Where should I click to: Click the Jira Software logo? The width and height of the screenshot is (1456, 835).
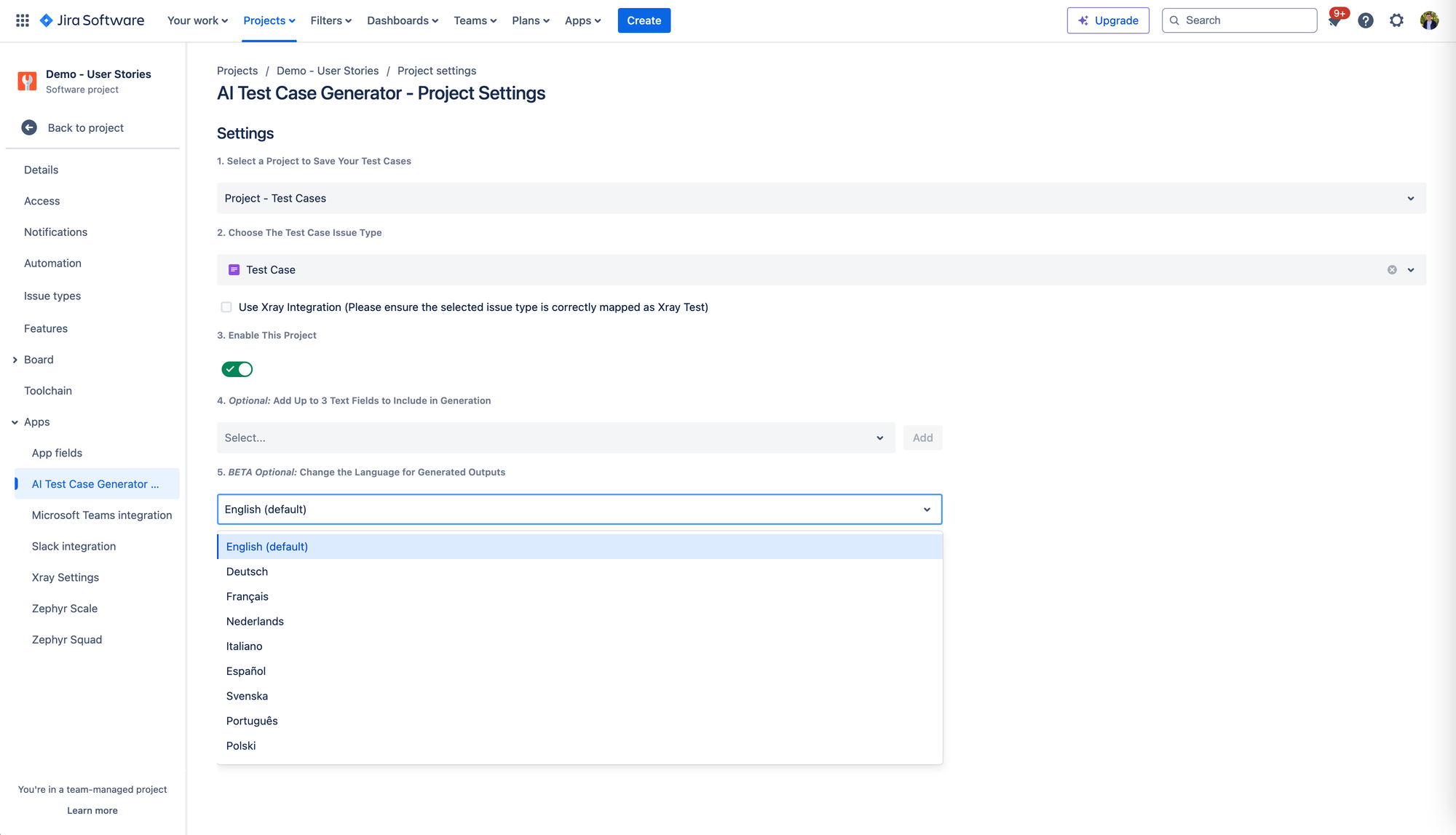(x=92, y=20)
